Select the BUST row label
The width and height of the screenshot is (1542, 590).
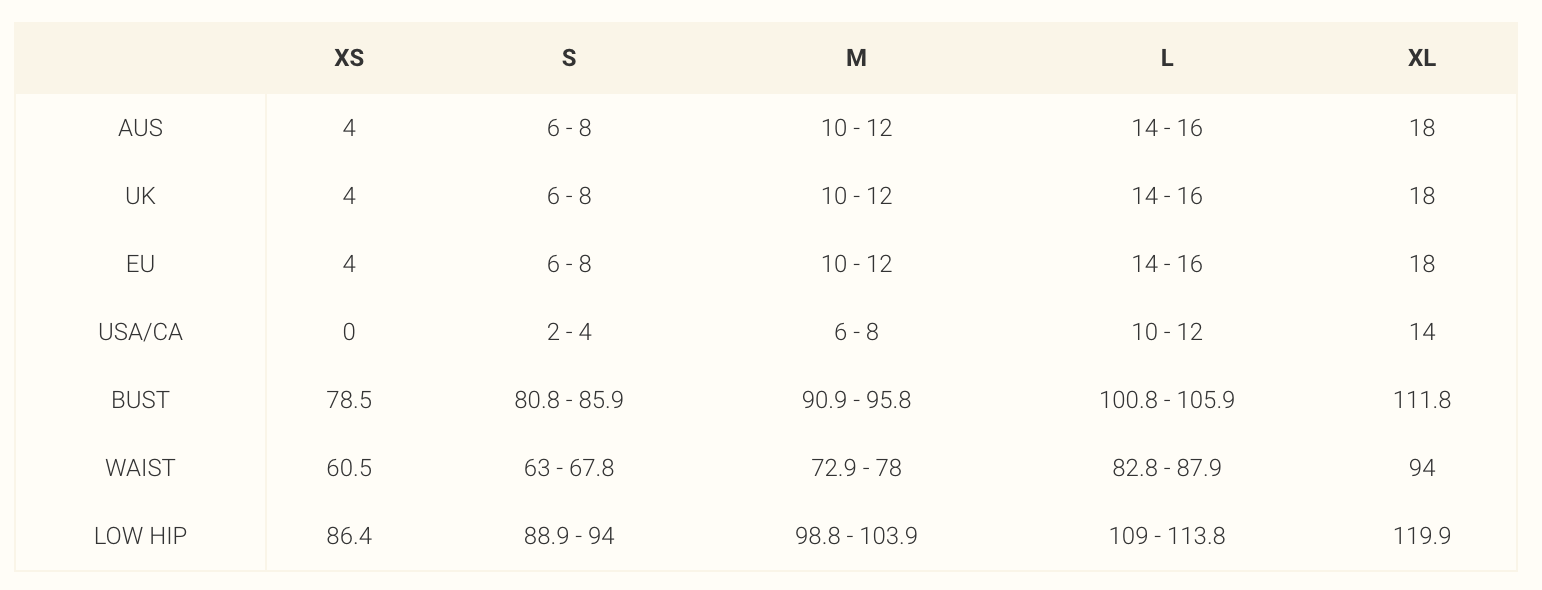coord(140,400)
